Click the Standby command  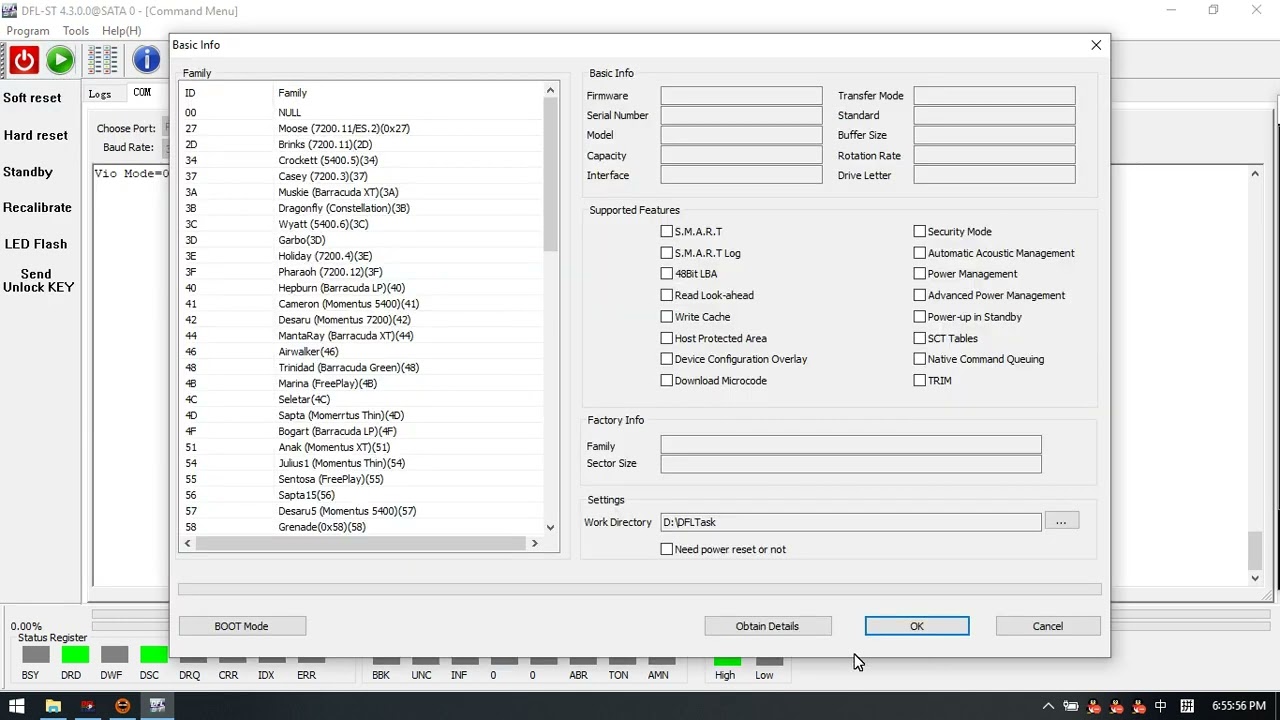pos(28,172)
